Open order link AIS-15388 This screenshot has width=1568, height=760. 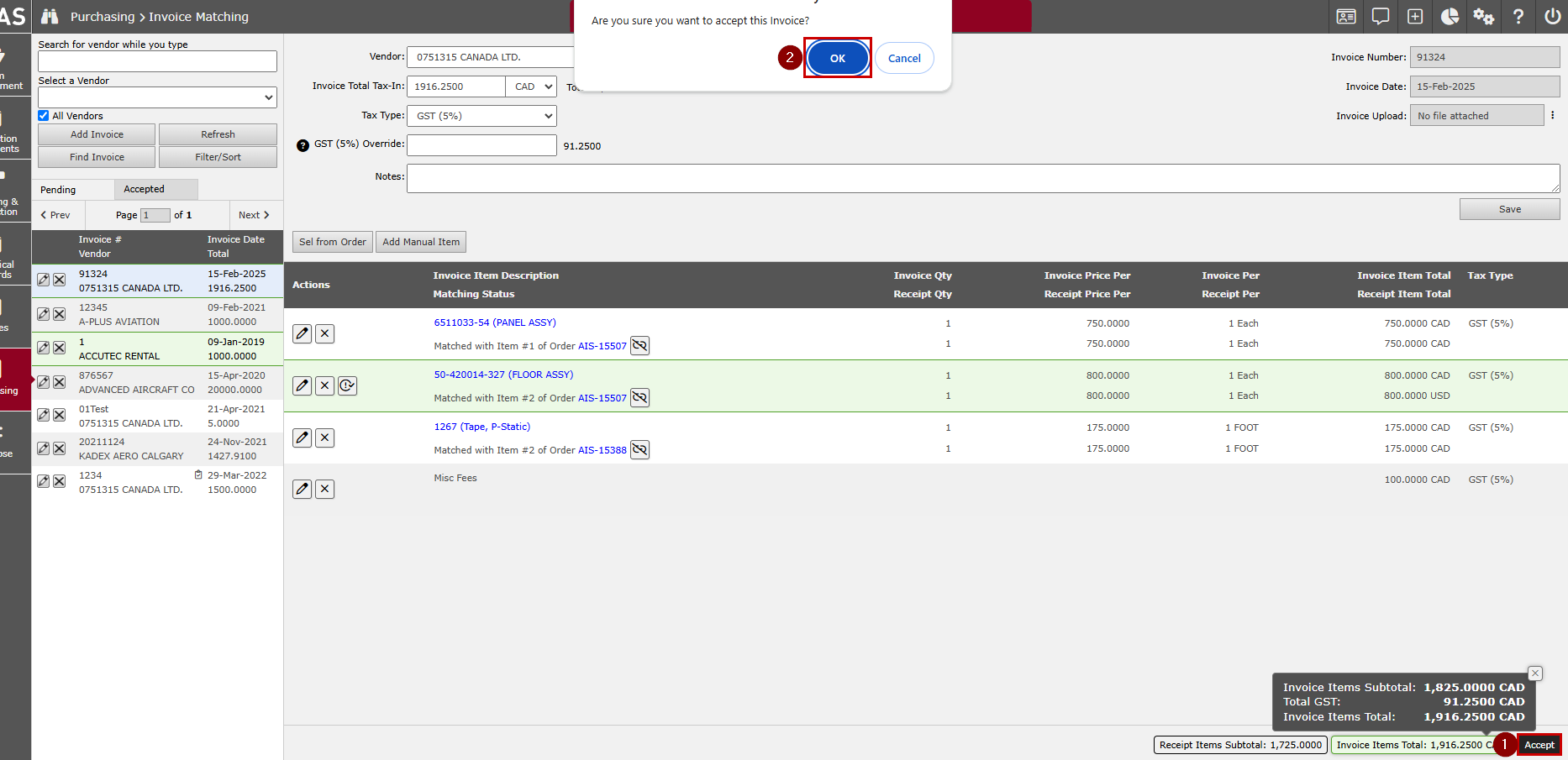point(602,450)
